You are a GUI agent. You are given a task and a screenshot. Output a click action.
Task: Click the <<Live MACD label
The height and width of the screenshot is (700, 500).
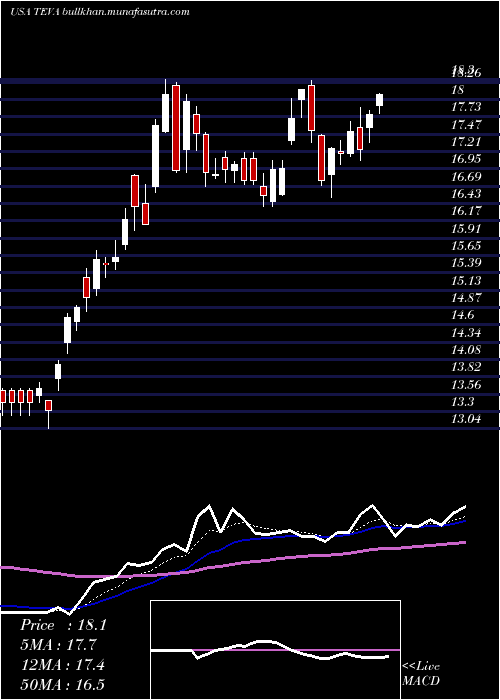click(x=421, y=674)
